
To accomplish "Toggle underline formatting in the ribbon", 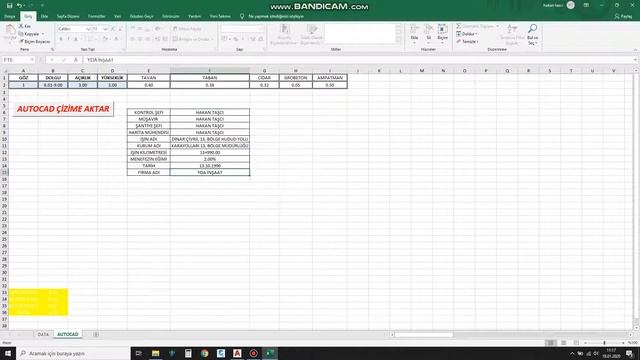I will 76,39.
